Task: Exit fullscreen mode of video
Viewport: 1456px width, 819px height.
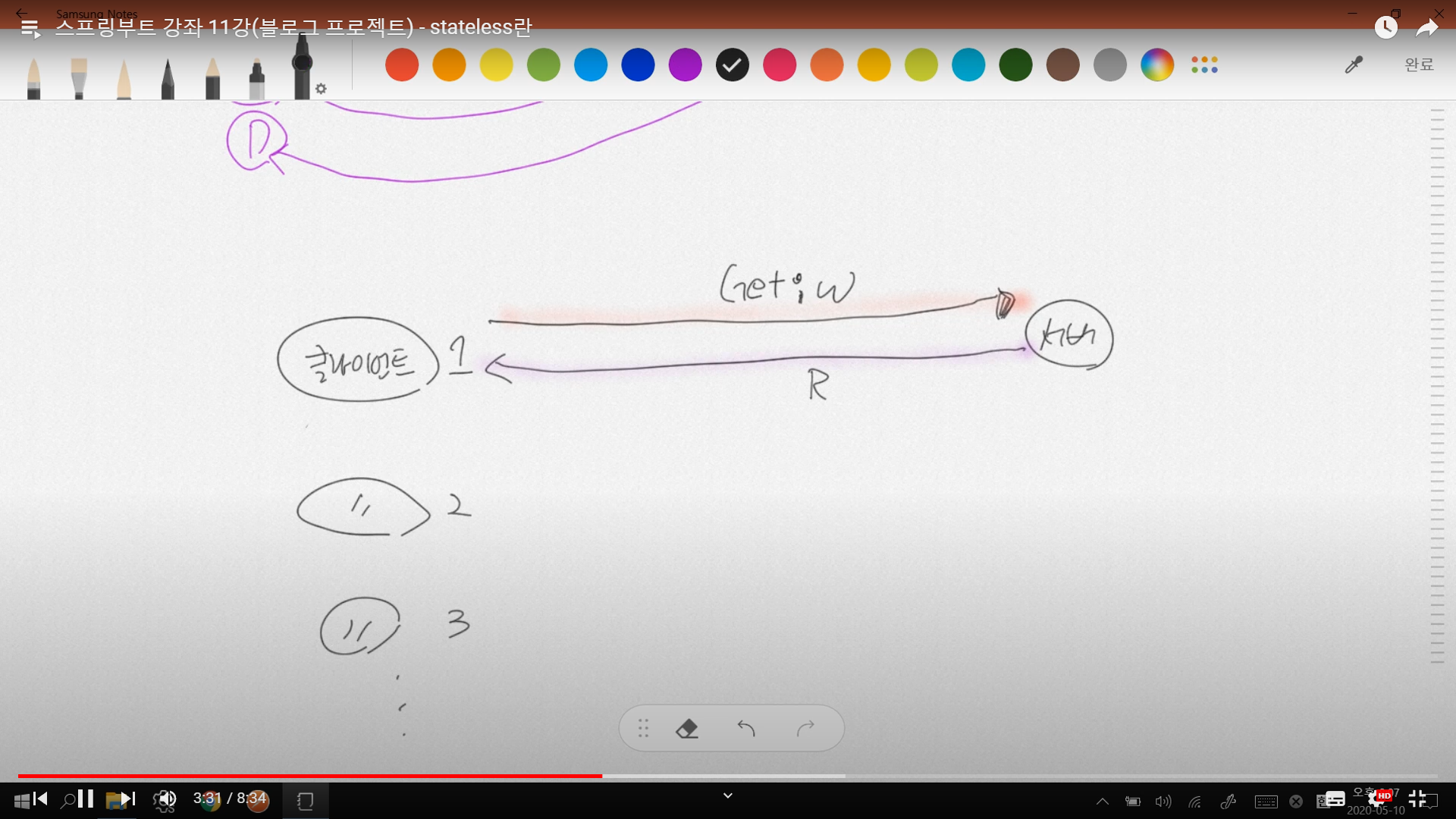Action: point(1417,799)
